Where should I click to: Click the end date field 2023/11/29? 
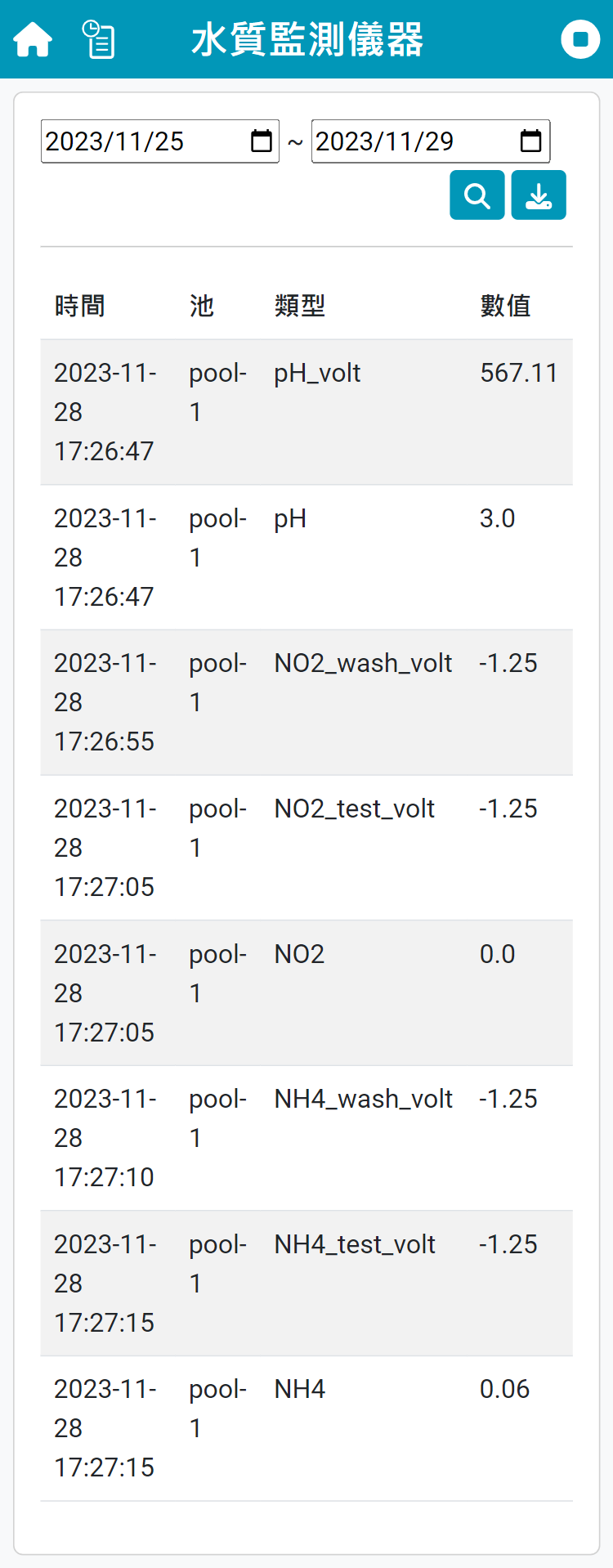pyautogui.click(x=409, y=141)
